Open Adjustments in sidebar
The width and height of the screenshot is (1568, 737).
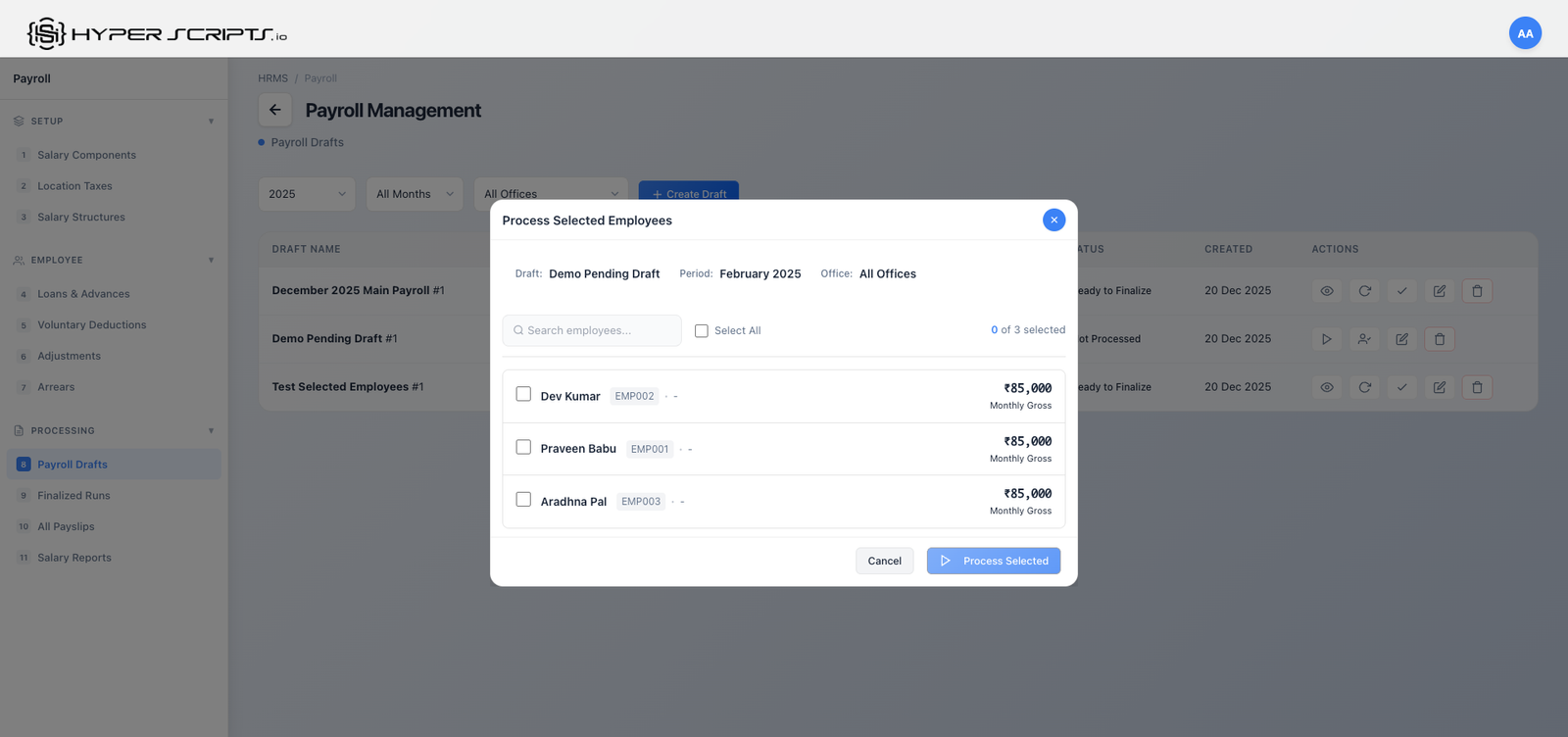tap(114, 356)
